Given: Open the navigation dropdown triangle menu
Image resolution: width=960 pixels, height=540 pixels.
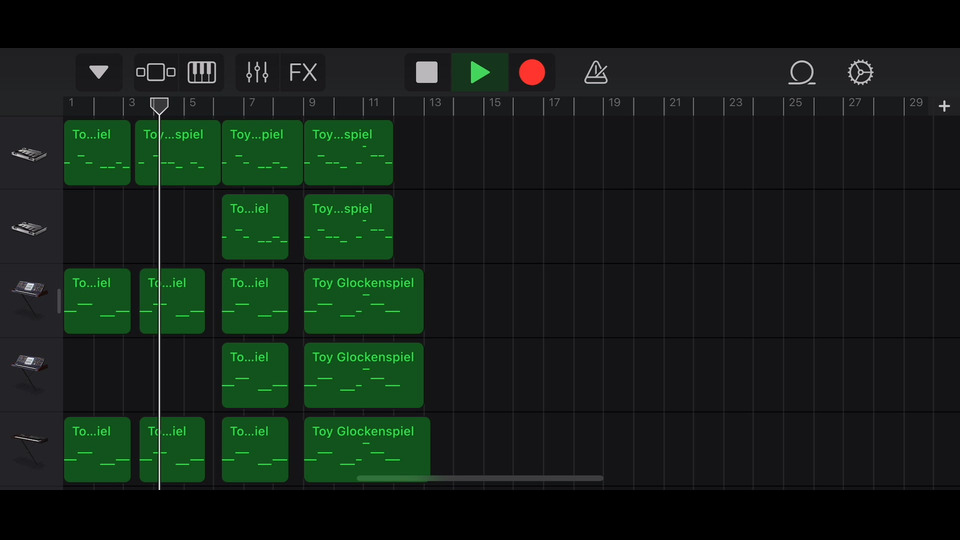Looking at the screenshot, I should (x=99, y=72).
